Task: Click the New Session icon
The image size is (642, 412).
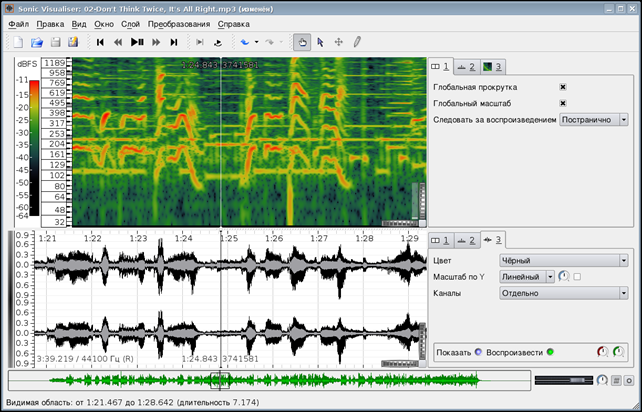Action: click(x=19, y=42)
